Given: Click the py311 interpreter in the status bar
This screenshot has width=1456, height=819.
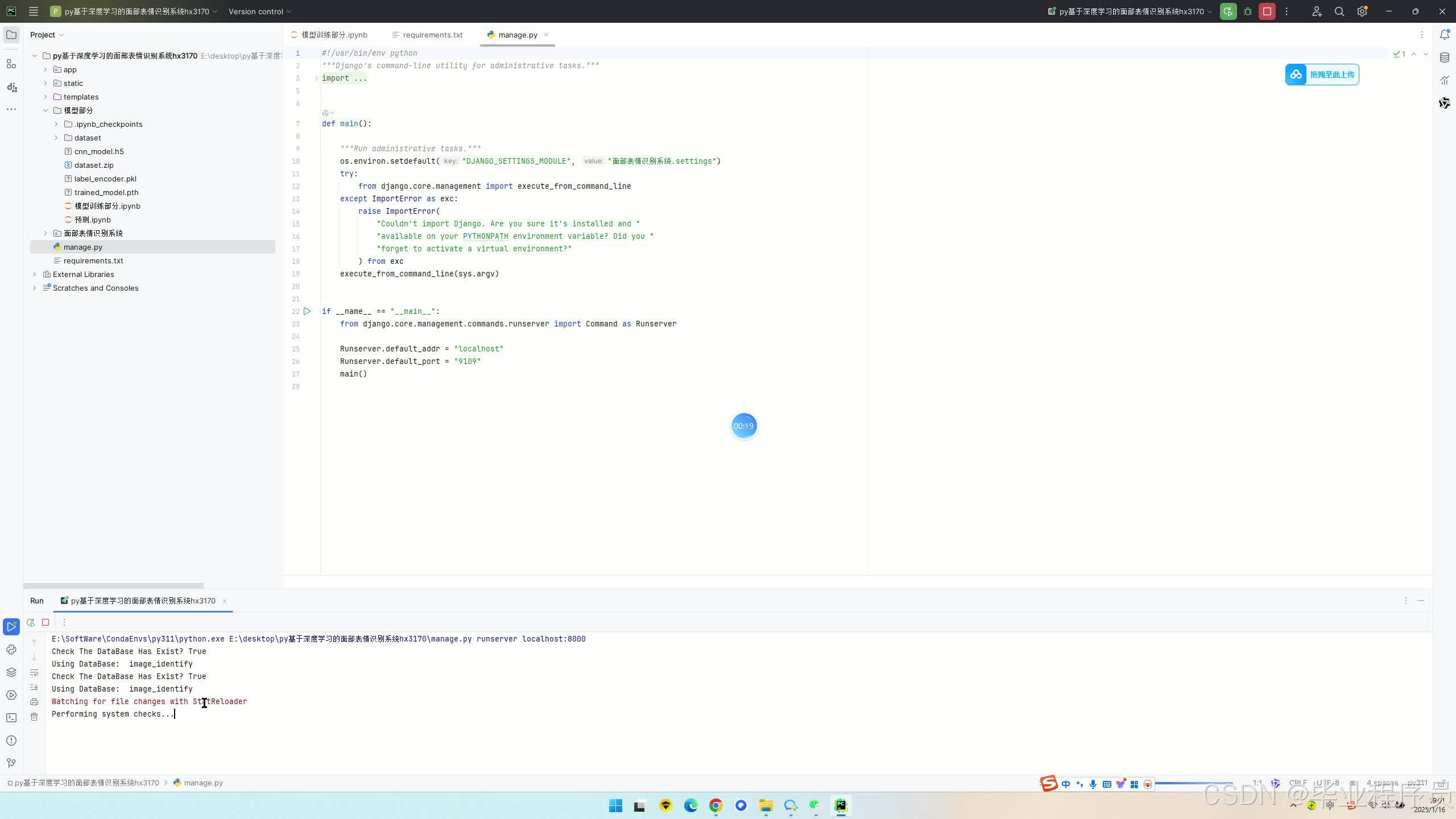Looking at the screenshot, I should [1417, 783].
